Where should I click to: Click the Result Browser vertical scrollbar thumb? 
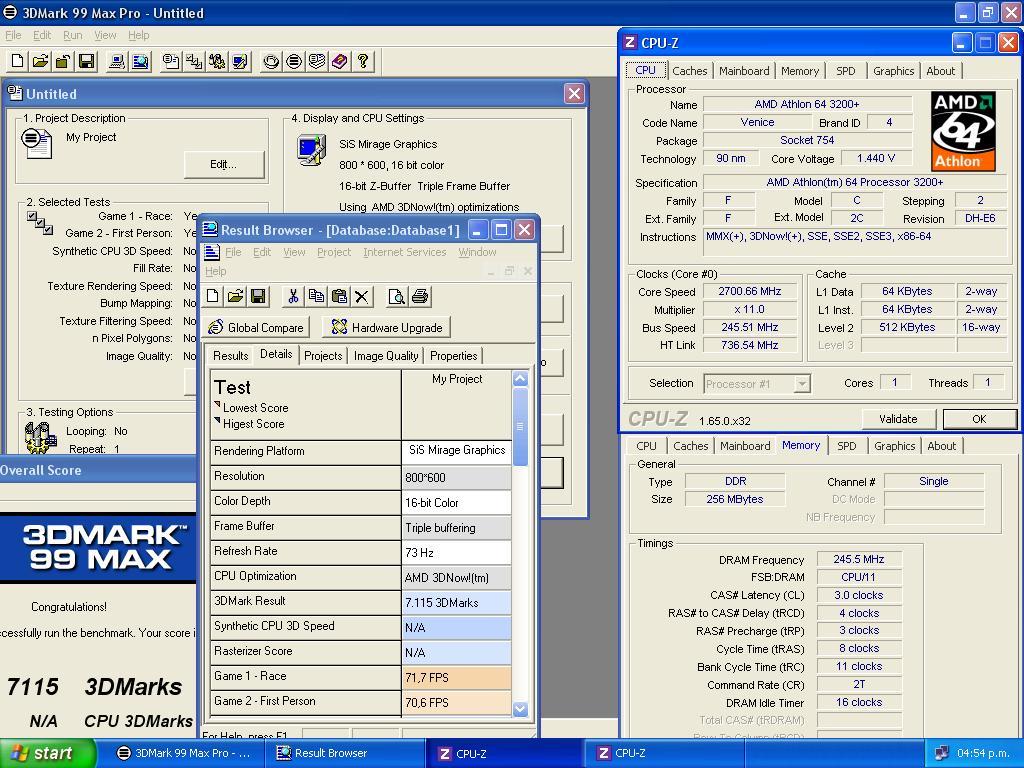click(520, 426)
